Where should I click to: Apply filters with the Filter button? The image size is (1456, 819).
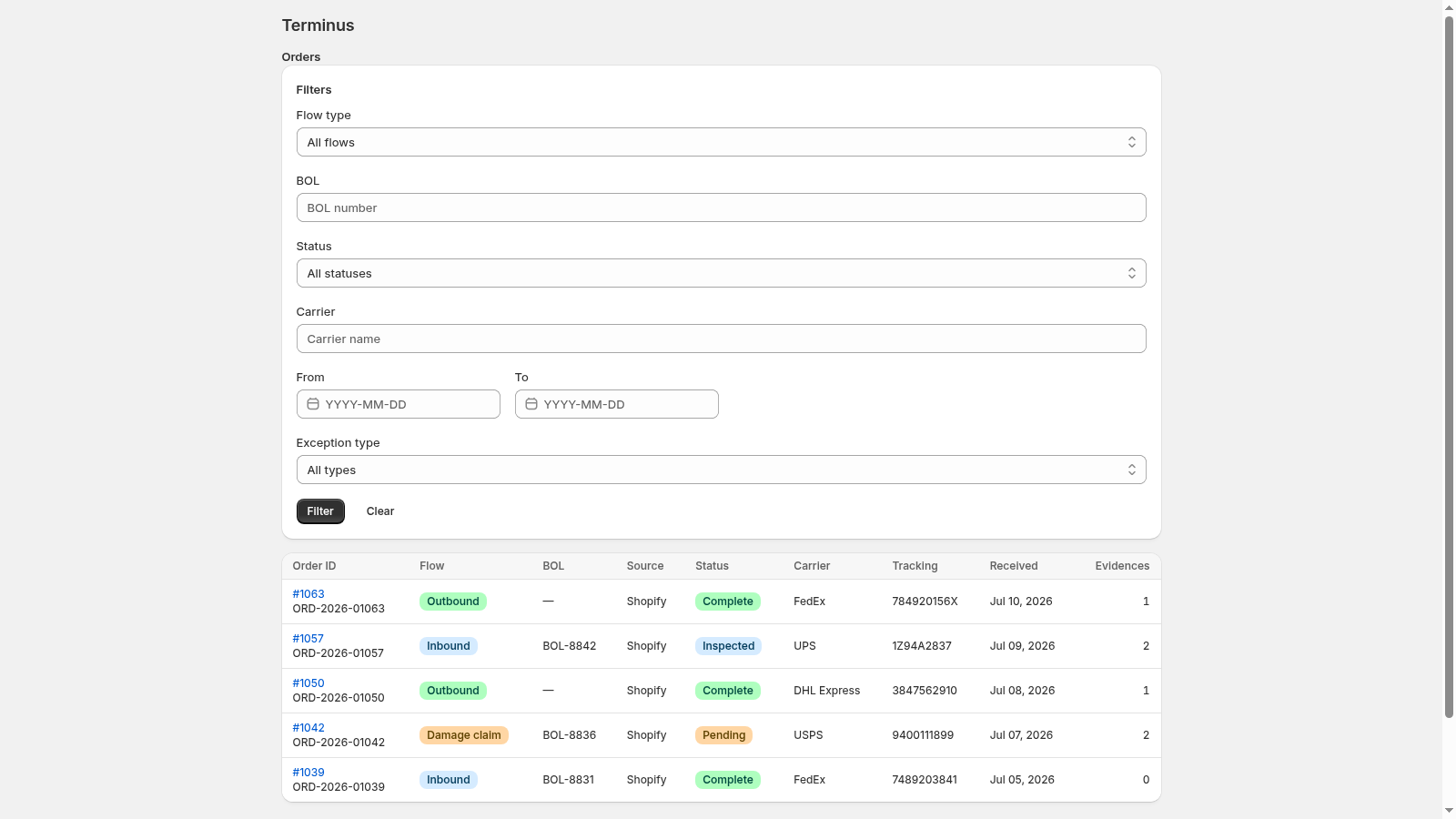(320, 511)
